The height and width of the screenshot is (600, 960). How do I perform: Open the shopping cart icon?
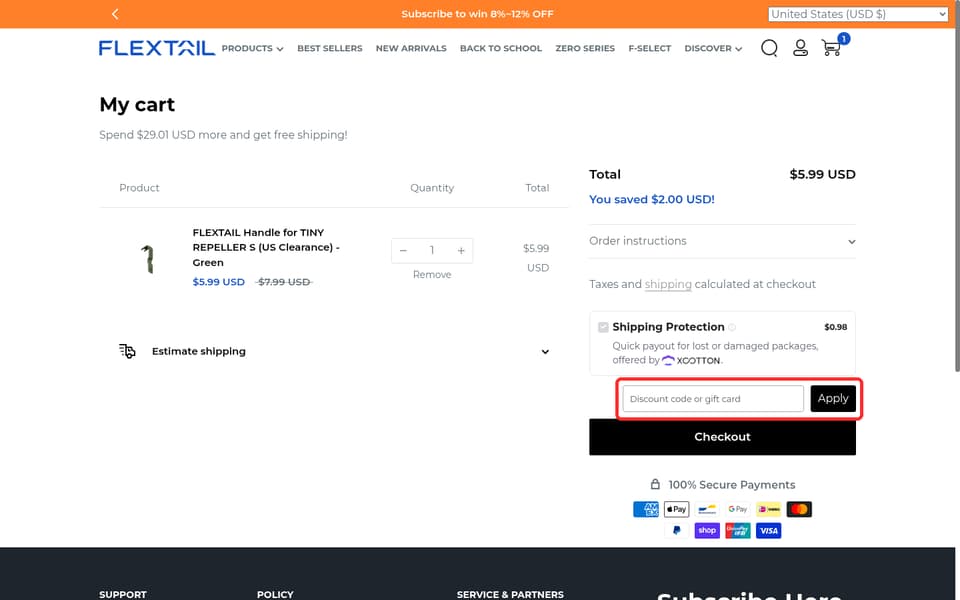(x=831, y=48)
